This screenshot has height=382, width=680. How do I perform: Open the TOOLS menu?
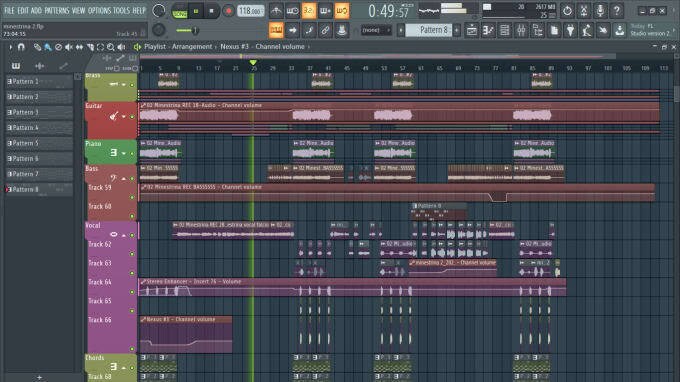[x=121, y=10]
